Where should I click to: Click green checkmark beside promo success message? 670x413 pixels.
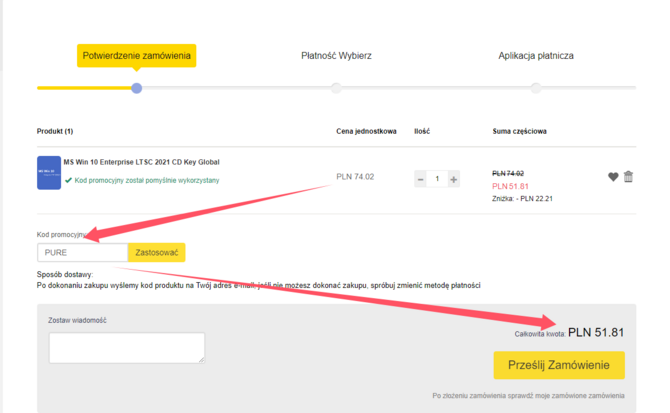click(x=68, y=181)
